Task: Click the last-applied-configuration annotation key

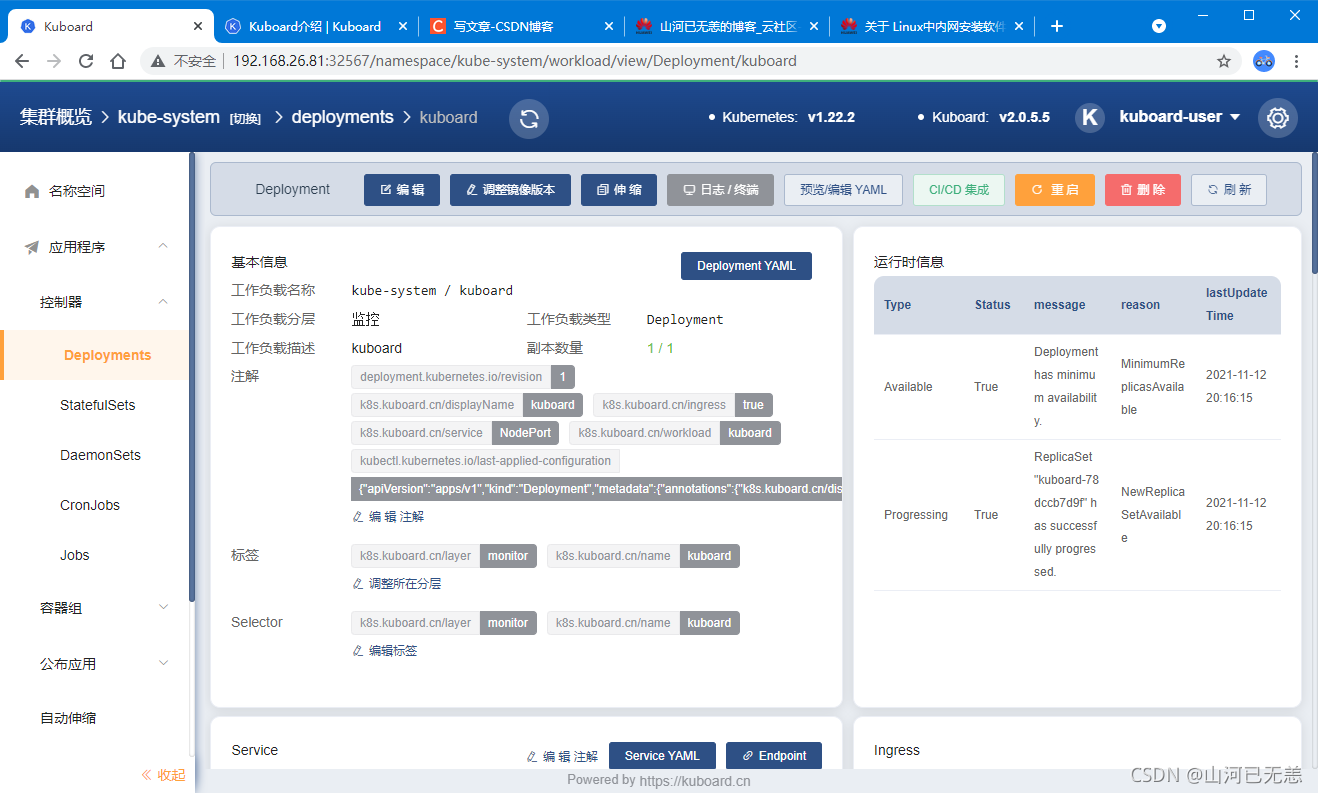Action: [486, 461]
